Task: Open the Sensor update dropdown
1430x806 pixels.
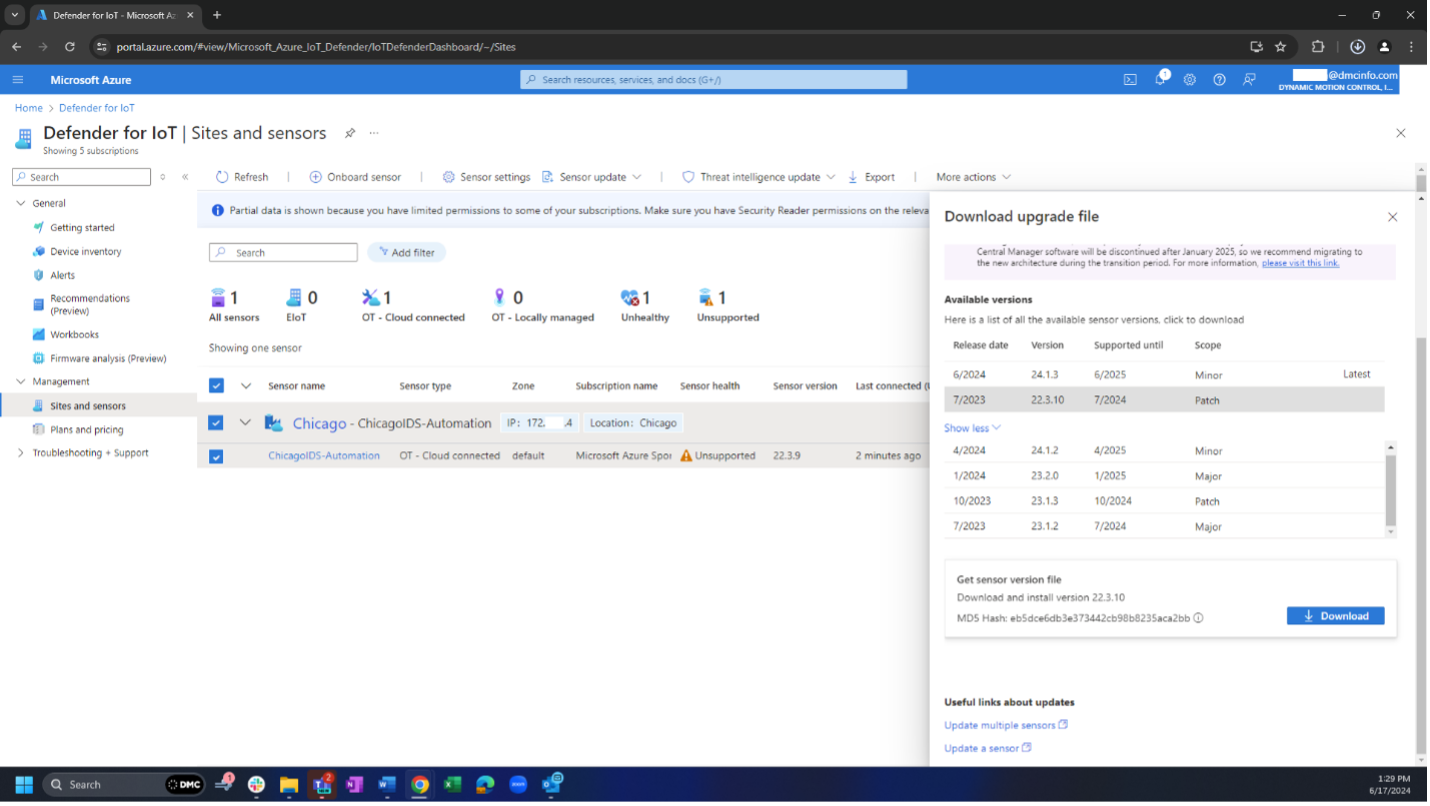Action: pyautogui.click(x=591, y=177)
